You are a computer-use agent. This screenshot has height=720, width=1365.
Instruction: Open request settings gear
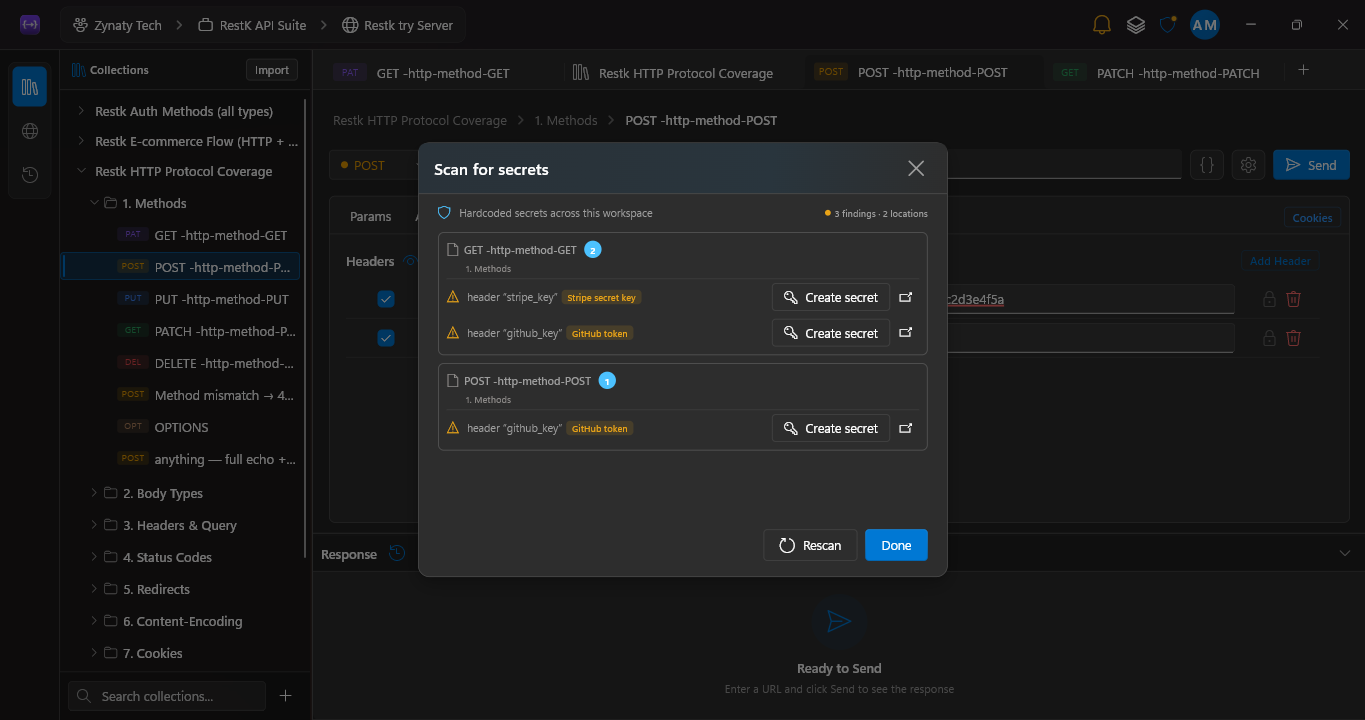click(1248, 165)
